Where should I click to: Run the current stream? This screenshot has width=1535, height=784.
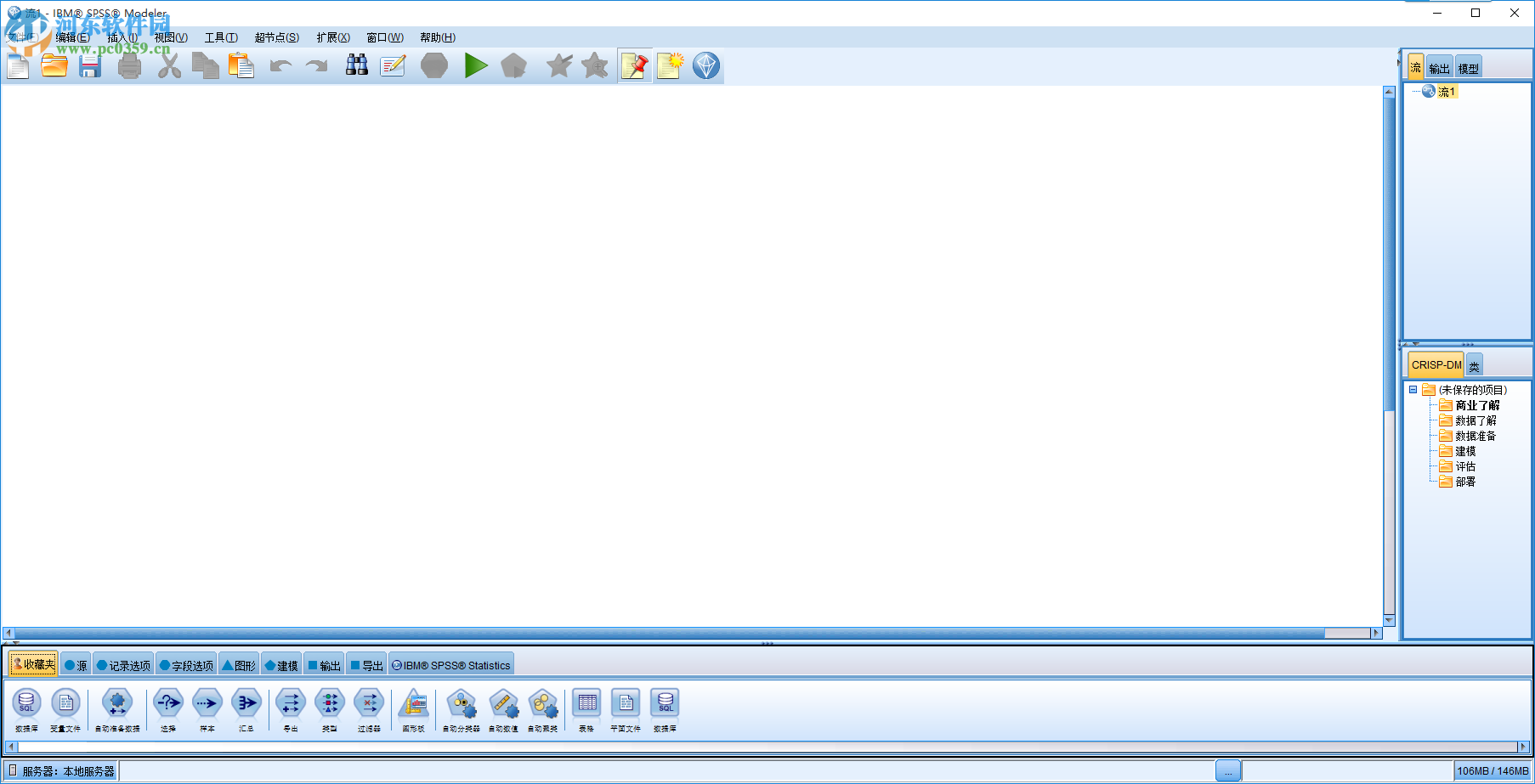coord(476,66)
